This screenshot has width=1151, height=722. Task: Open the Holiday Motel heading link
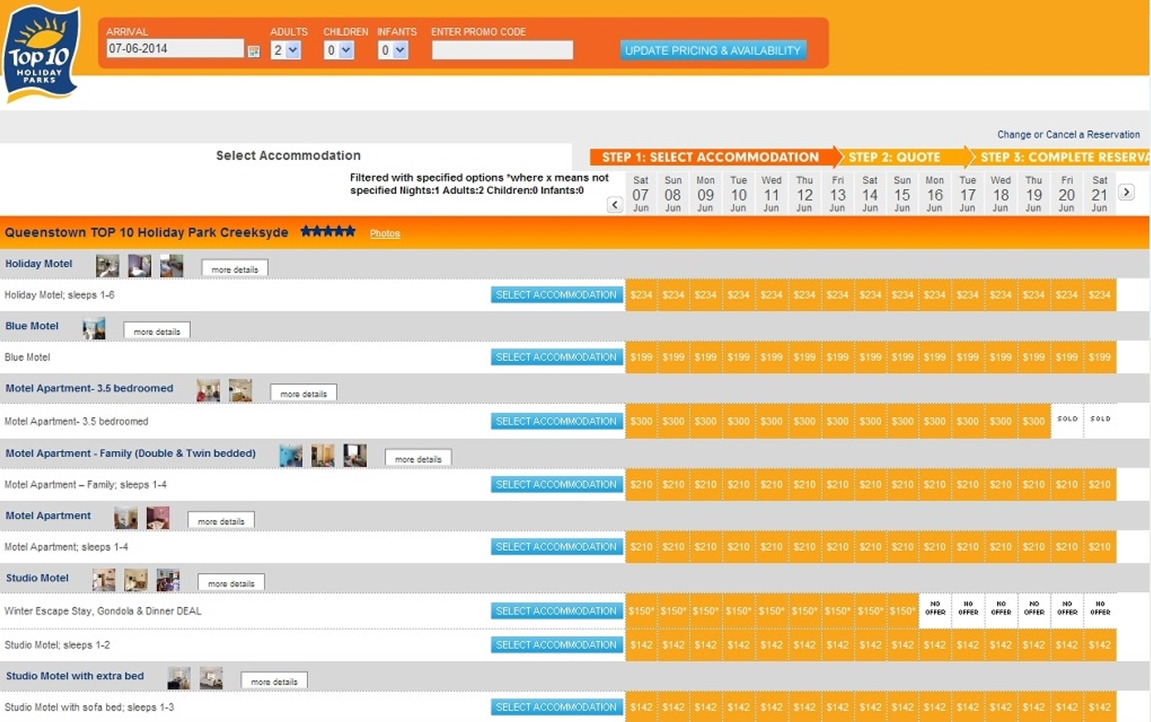pos(39,263)
